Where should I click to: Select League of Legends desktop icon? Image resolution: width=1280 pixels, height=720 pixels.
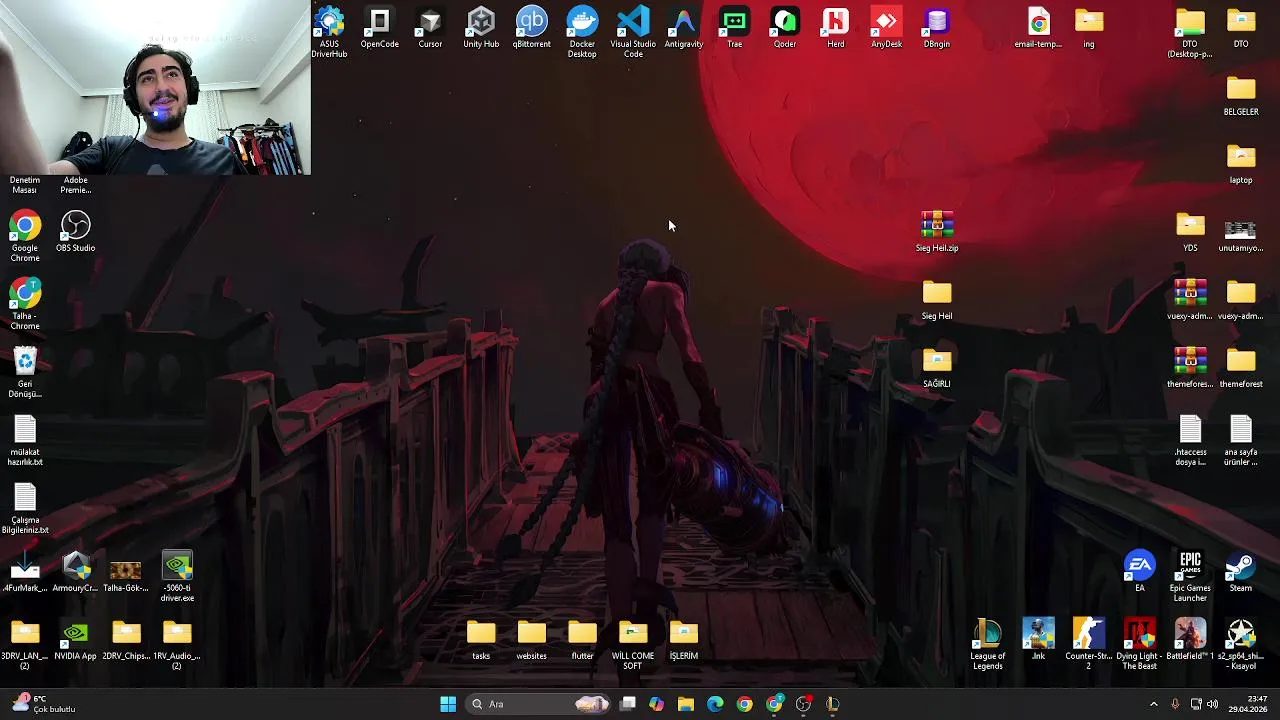988,645
